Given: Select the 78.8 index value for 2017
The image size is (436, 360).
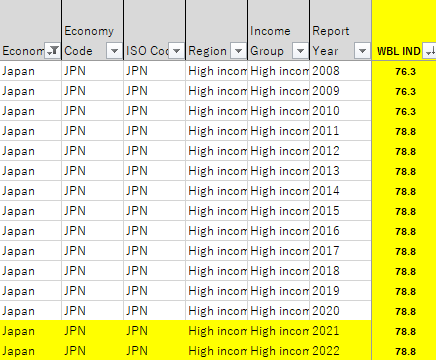Looking at the screenshot, I should click(404, 251).
